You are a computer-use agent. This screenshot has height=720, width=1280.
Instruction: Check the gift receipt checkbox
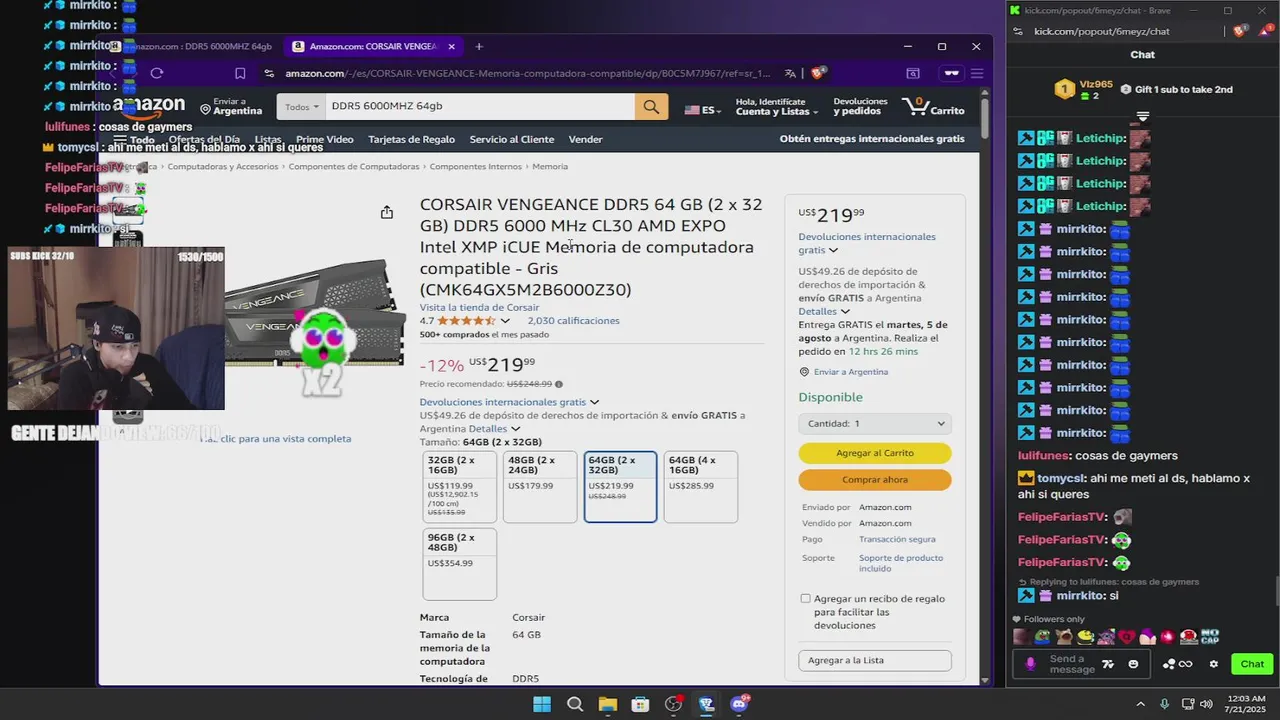tap(805, 599)
